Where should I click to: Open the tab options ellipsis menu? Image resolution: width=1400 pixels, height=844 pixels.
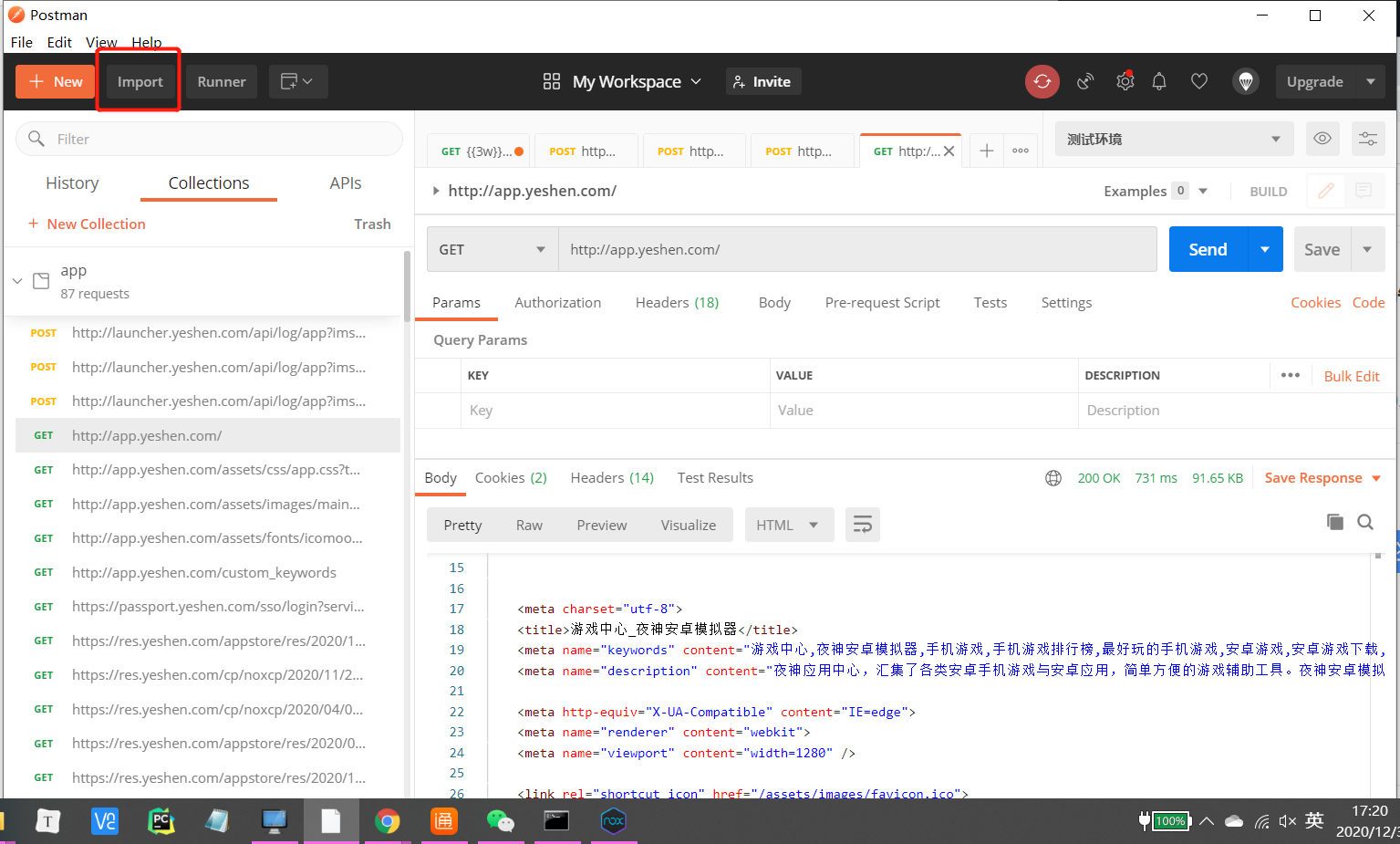pyautogui.click(x=1021, y=151)
